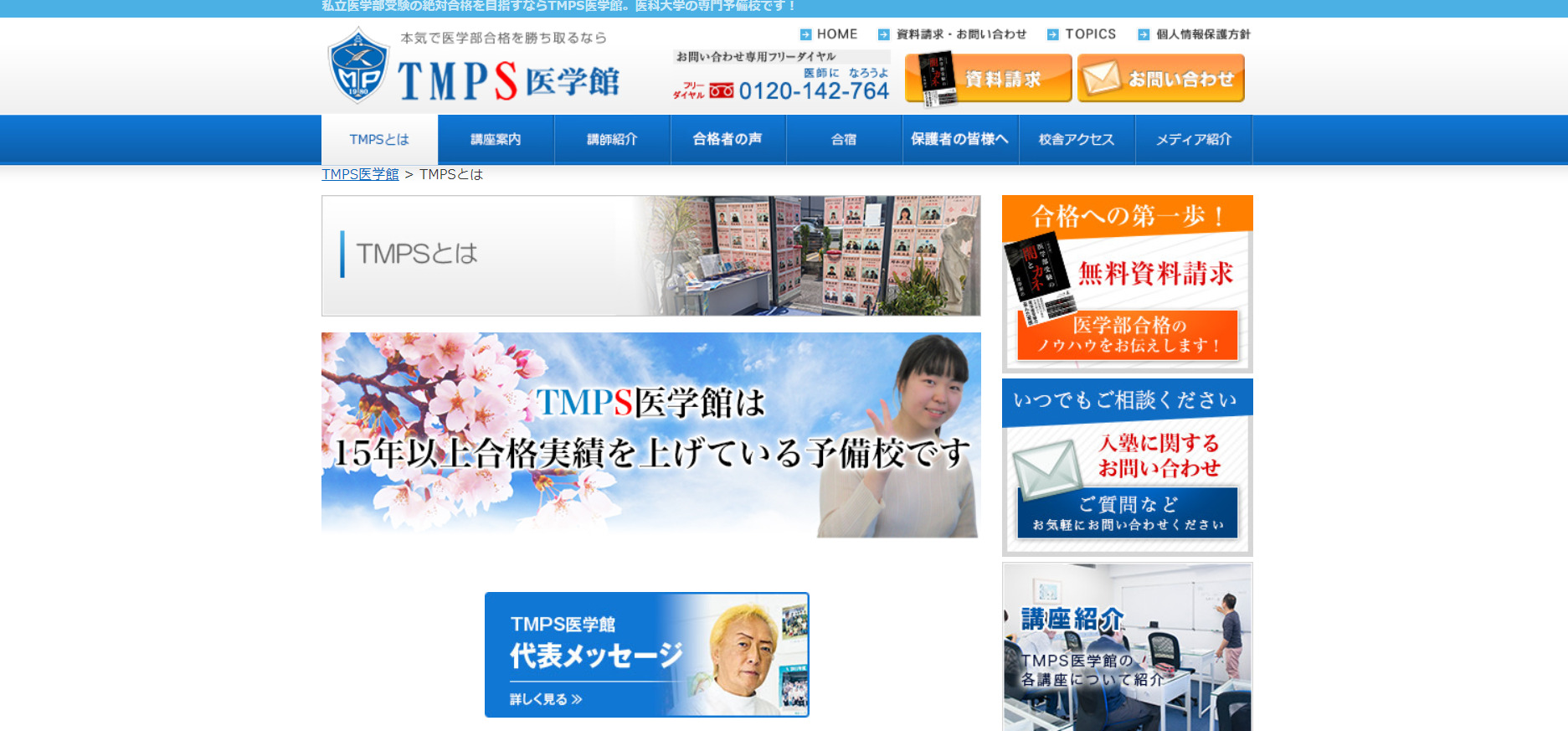
Task: Click the 講座紹介 sidebar banner
Action: [1128, 646]
